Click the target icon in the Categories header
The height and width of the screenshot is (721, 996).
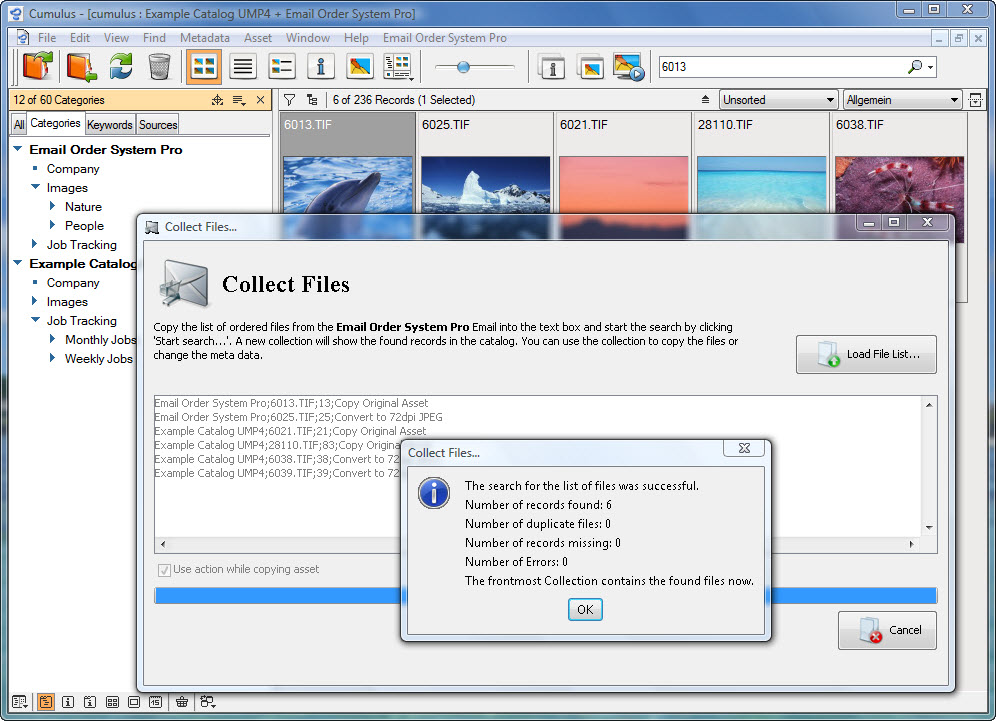point(217,100)
